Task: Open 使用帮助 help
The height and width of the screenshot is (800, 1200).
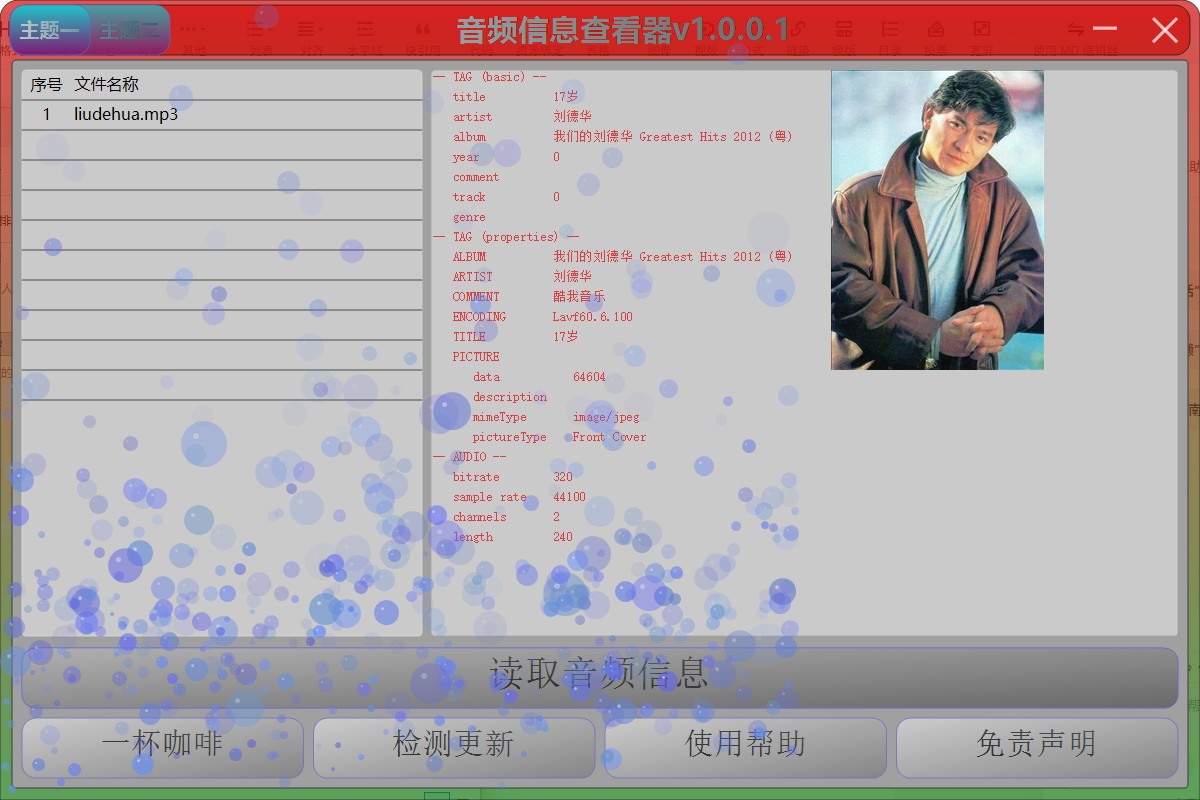Action: click(745, 746)
